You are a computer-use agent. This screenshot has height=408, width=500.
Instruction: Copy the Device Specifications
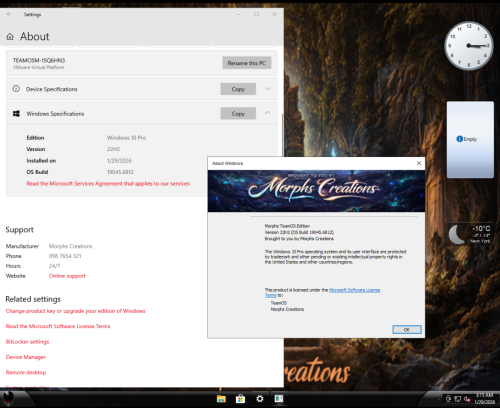point(238,89)
